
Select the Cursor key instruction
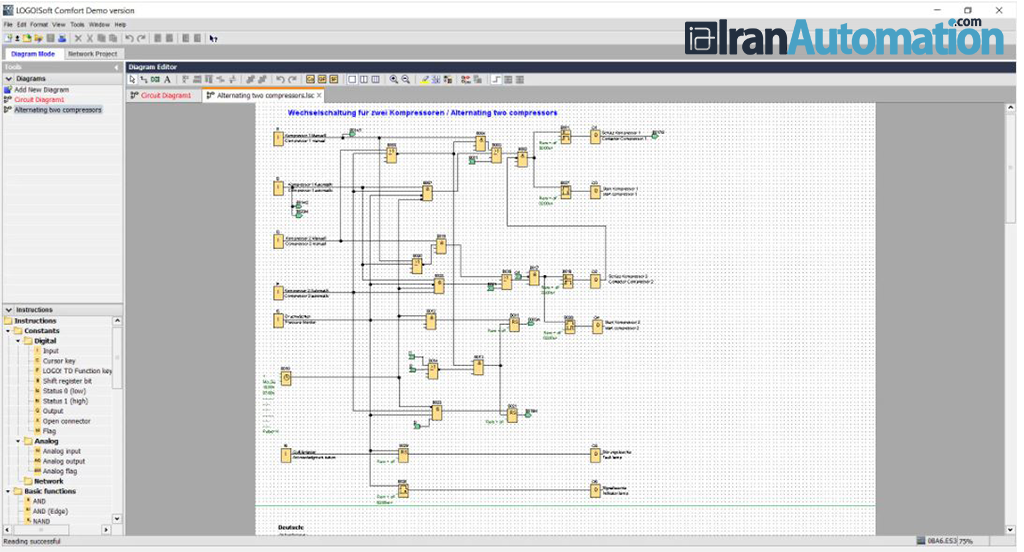(59, 361)
